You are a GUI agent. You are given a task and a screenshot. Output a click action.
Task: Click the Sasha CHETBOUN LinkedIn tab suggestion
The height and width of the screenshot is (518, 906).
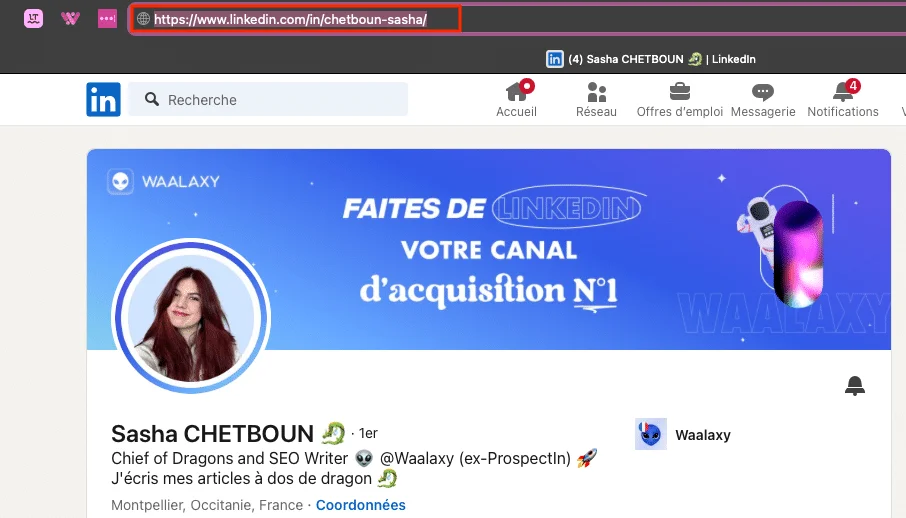tap(651, 59)
